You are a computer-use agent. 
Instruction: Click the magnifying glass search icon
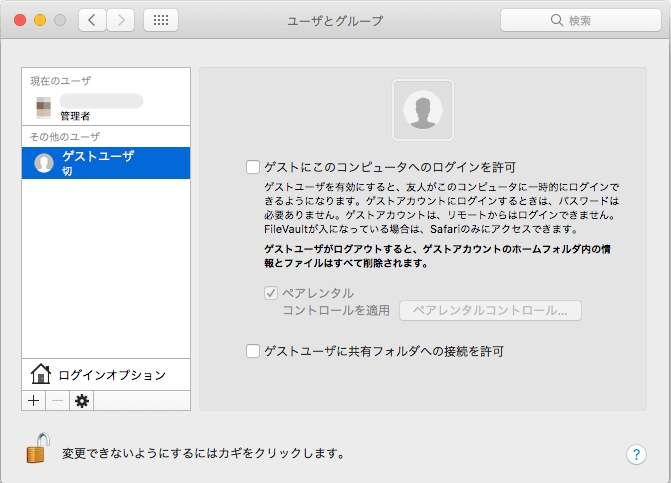point(556,20)
